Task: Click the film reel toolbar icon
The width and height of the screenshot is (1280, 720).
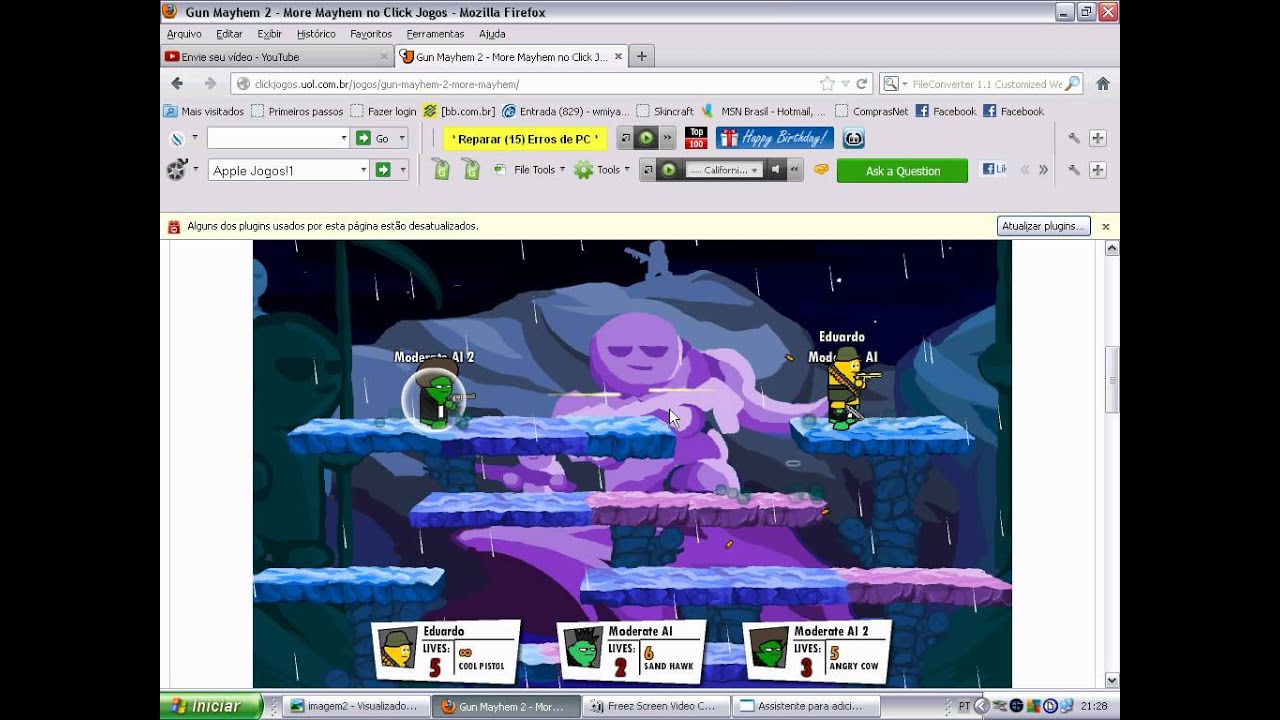Action: (177, 171)
